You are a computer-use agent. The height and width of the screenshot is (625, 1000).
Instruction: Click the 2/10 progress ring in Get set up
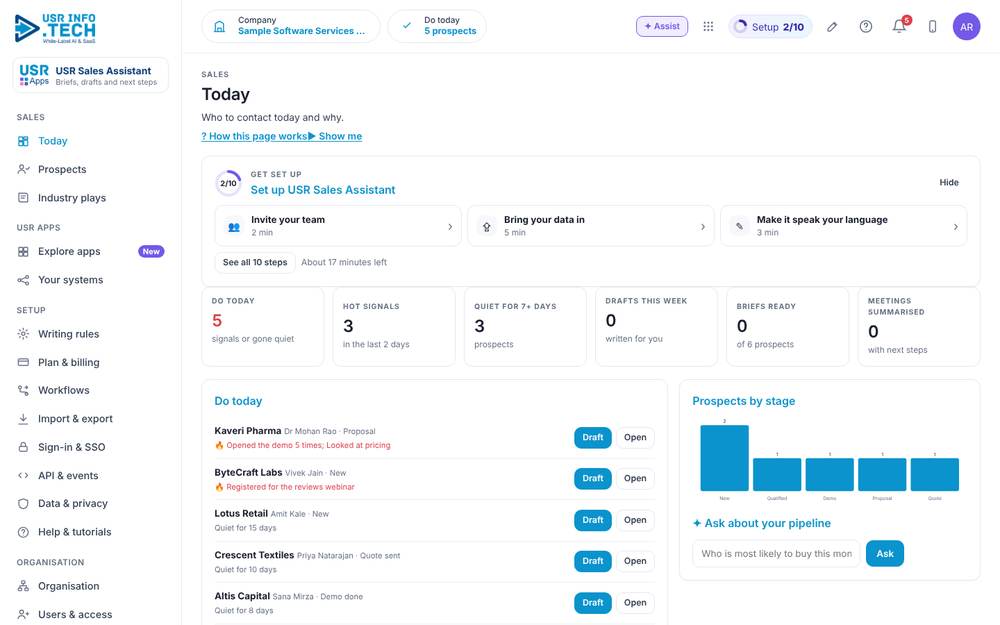228,183
